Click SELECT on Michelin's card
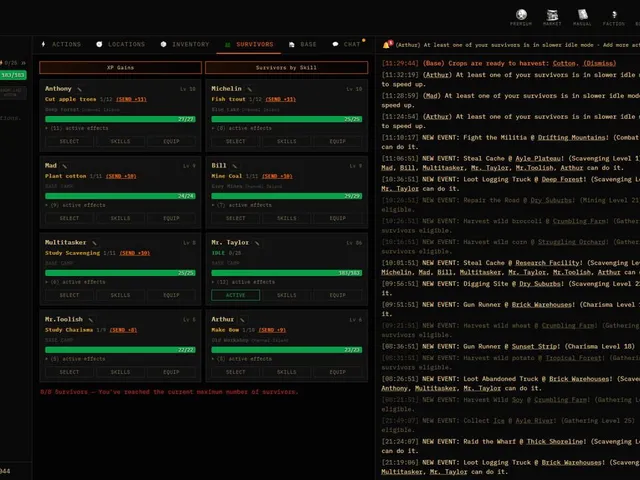The height and width of the screenshot is (480, 640). 236,141
